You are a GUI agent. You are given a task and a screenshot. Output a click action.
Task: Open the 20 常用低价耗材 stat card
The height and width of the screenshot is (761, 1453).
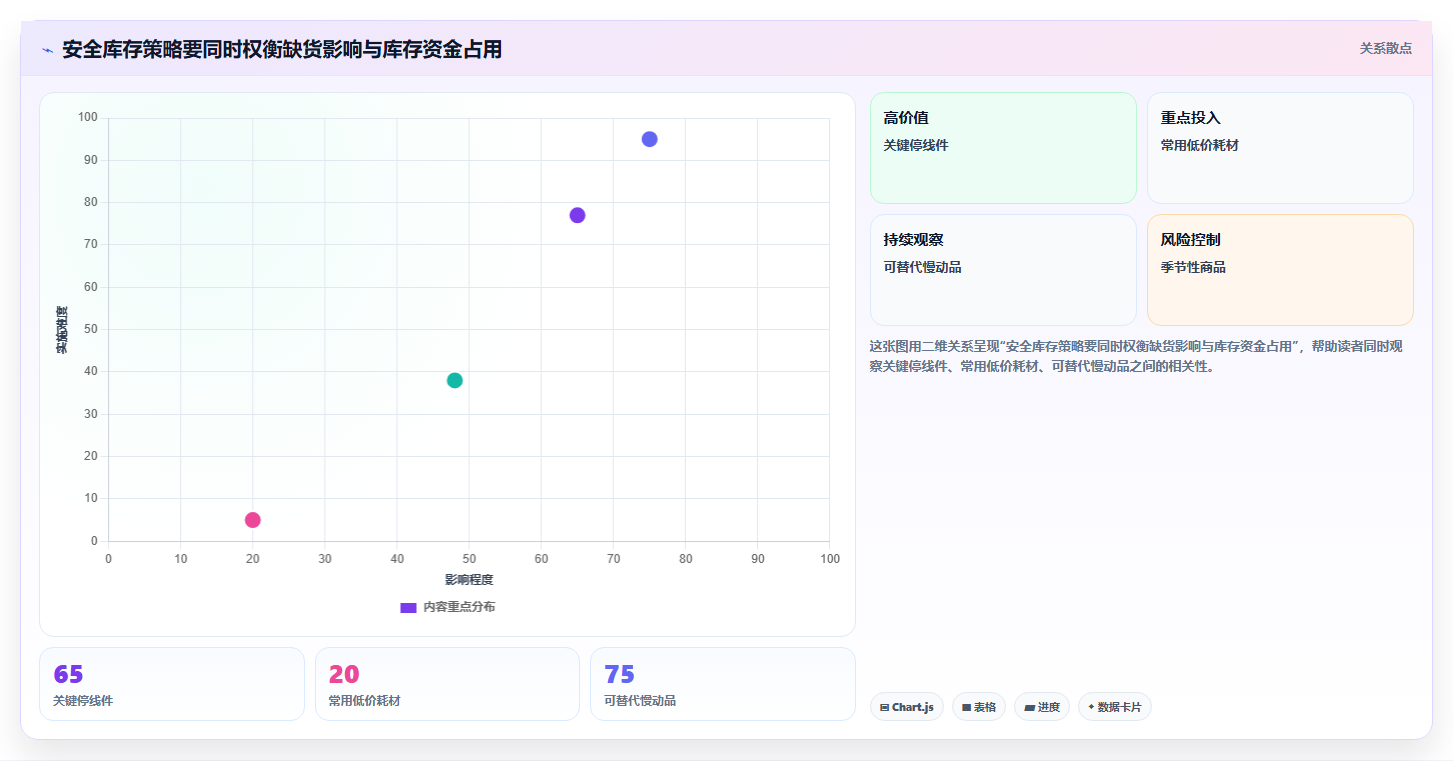pos(447,684)
